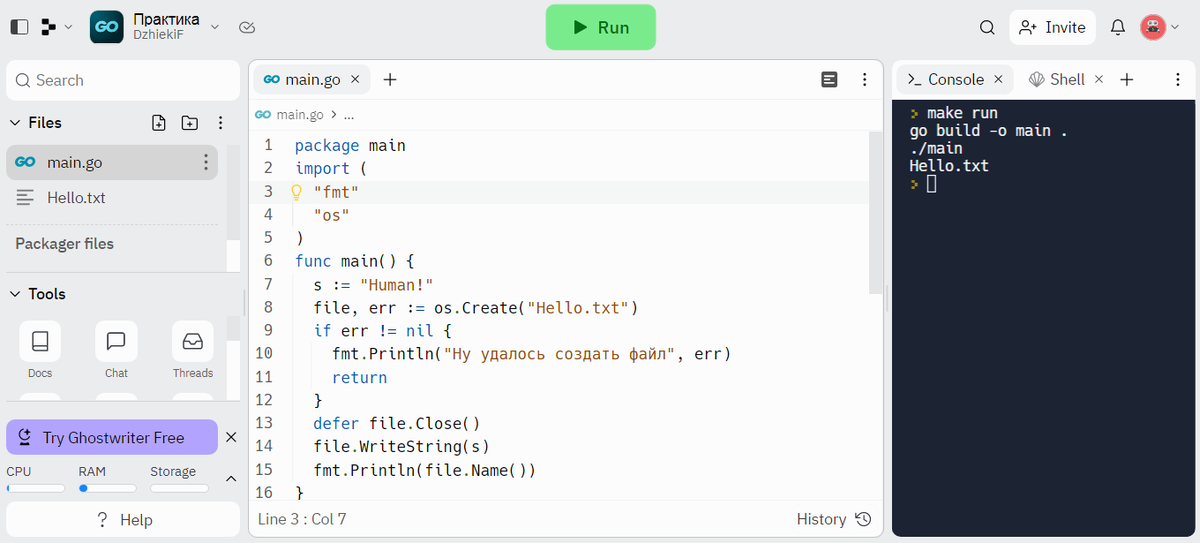The width and height of the screenshot is (1200, 543).
Task: Click the CPU usage bar
Action: pyautogui.click(x=36, y=489)
